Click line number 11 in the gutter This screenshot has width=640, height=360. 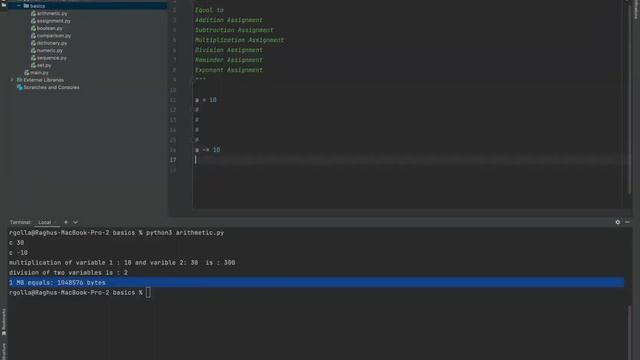[173, 100]
